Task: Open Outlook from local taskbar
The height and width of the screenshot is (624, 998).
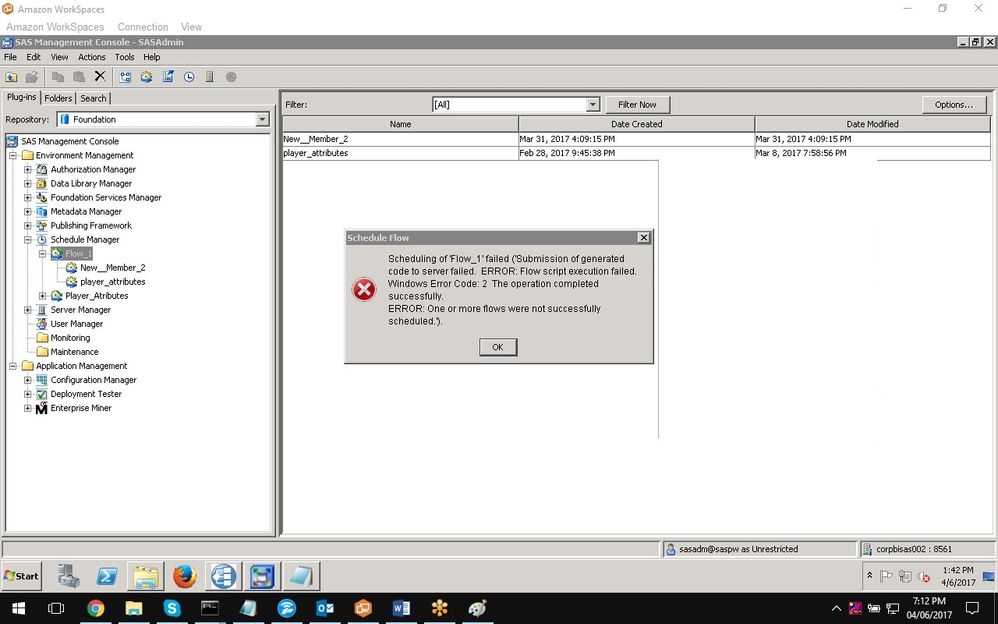Action: point(325,609)
